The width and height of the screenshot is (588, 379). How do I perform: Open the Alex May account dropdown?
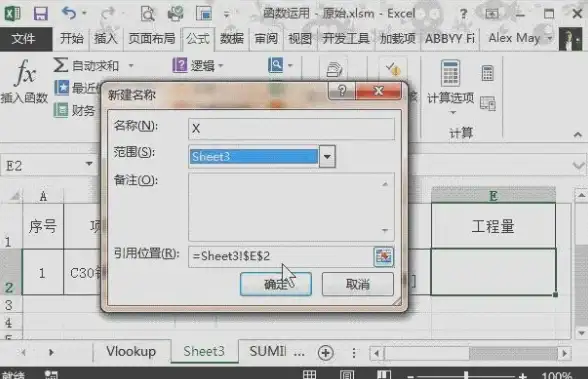coord(550,38)
